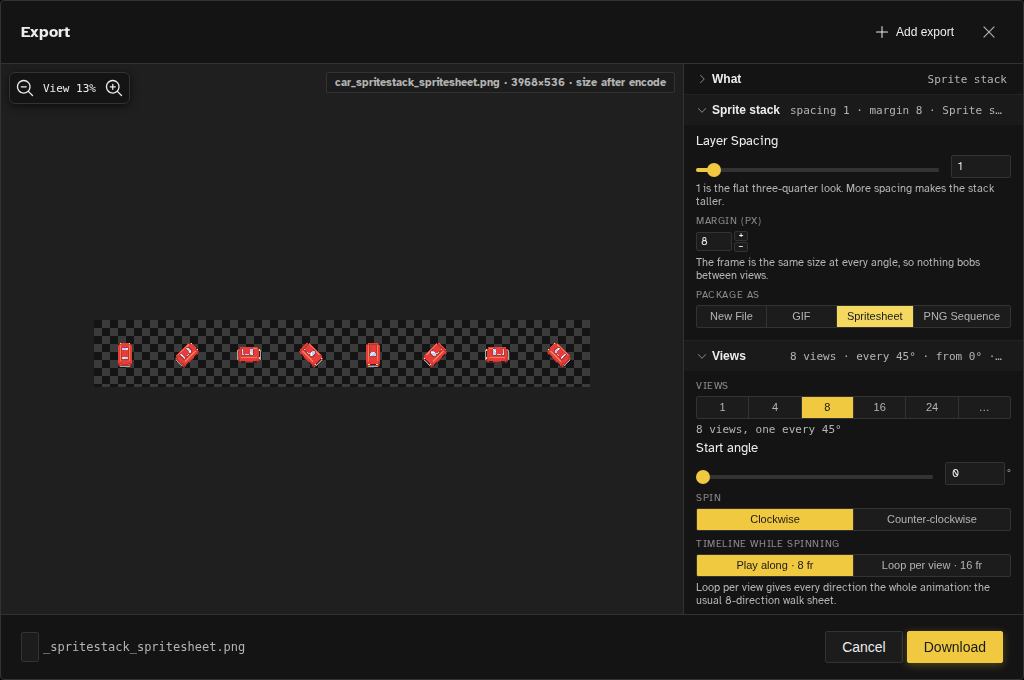This screenshot has height=680, width=1024.
Task: Package as New File
Action: (x=731, y=316)
